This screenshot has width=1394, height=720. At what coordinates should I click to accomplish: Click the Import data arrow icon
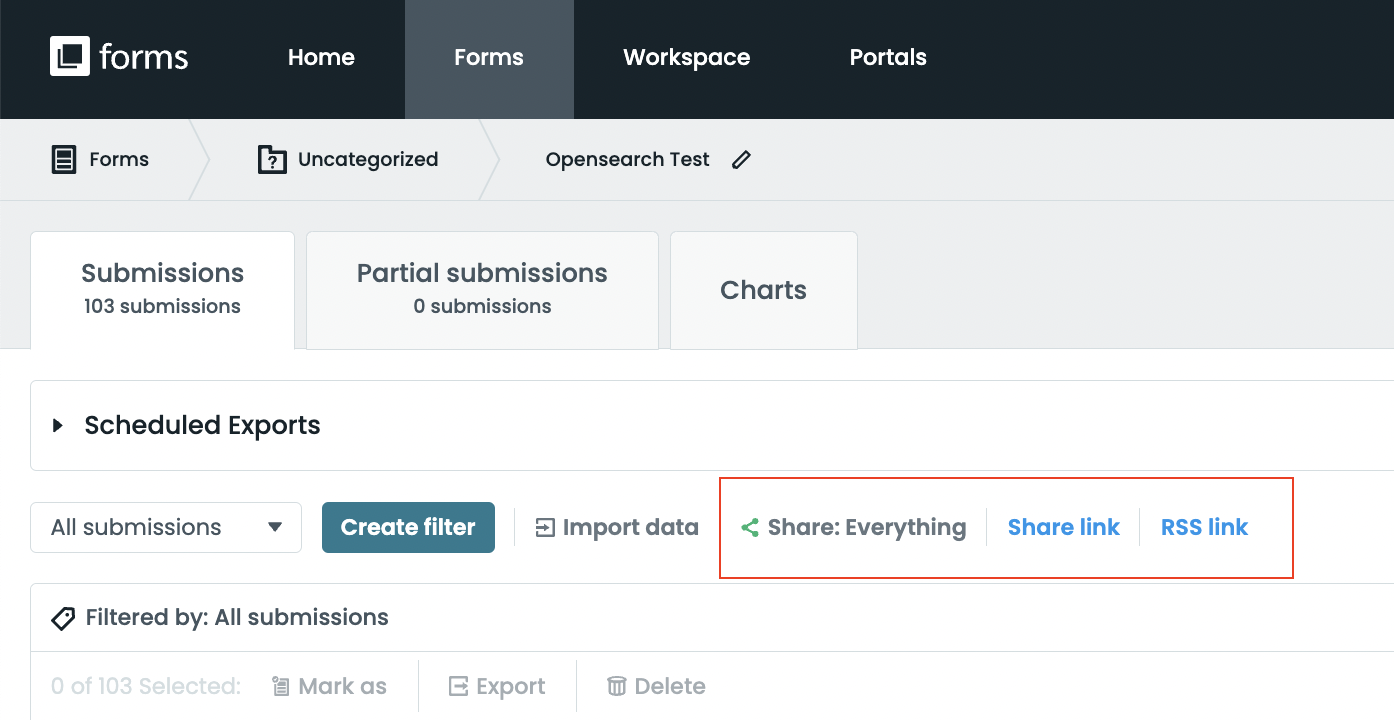[x=545, y=527]
